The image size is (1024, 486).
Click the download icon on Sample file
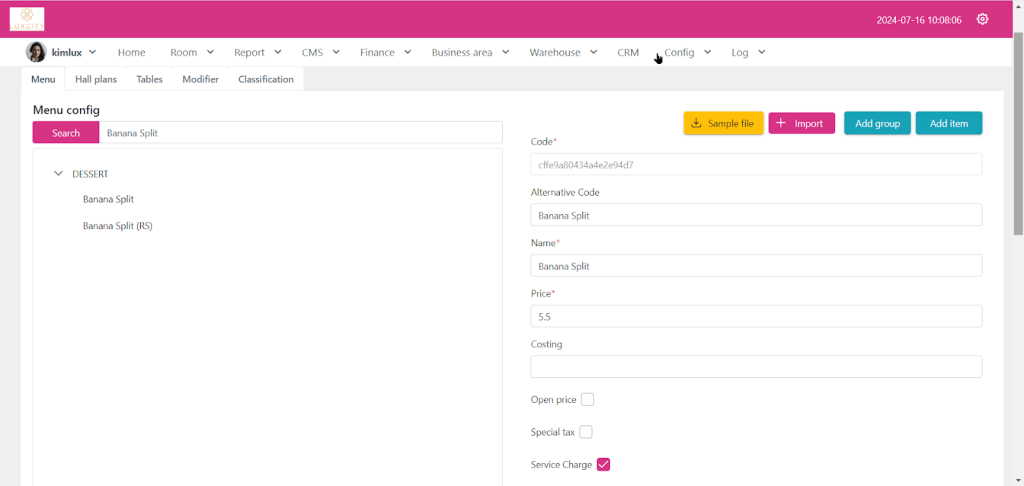pos(696,123)
